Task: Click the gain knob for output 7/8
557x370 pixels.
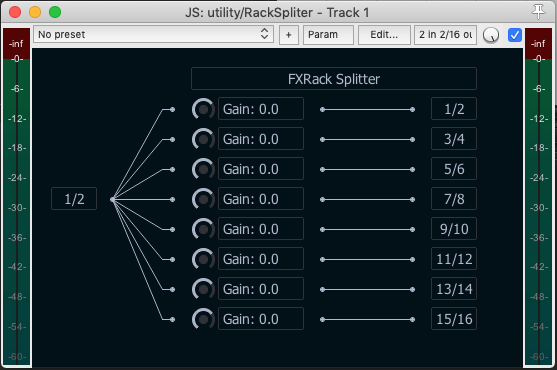Action: 203,199
